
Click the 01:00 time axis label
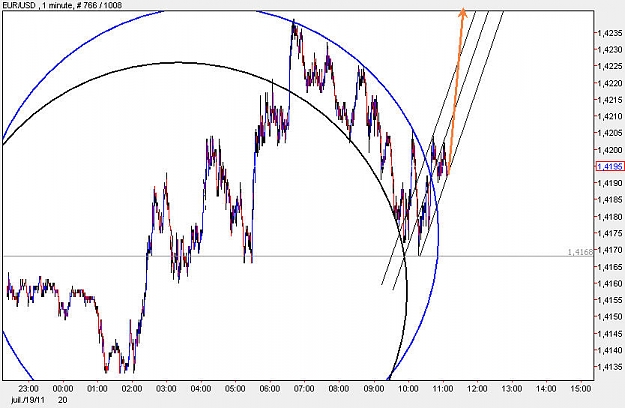[x=97, y=388]
